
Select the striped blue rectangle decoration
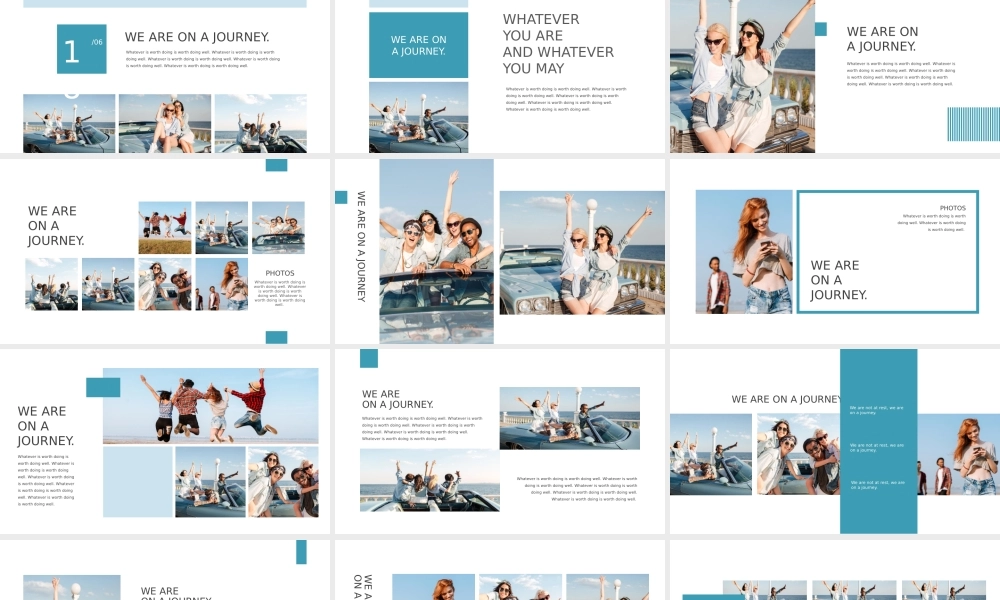click(x=973, y=124)
